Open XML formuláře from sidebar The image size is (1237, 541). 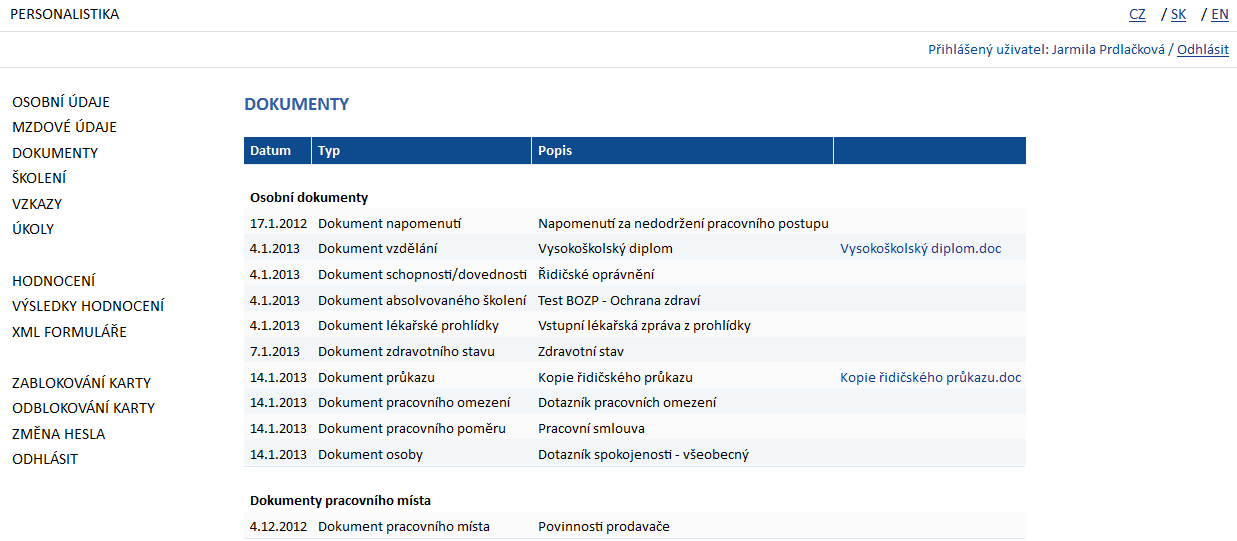tap(69, 332)
